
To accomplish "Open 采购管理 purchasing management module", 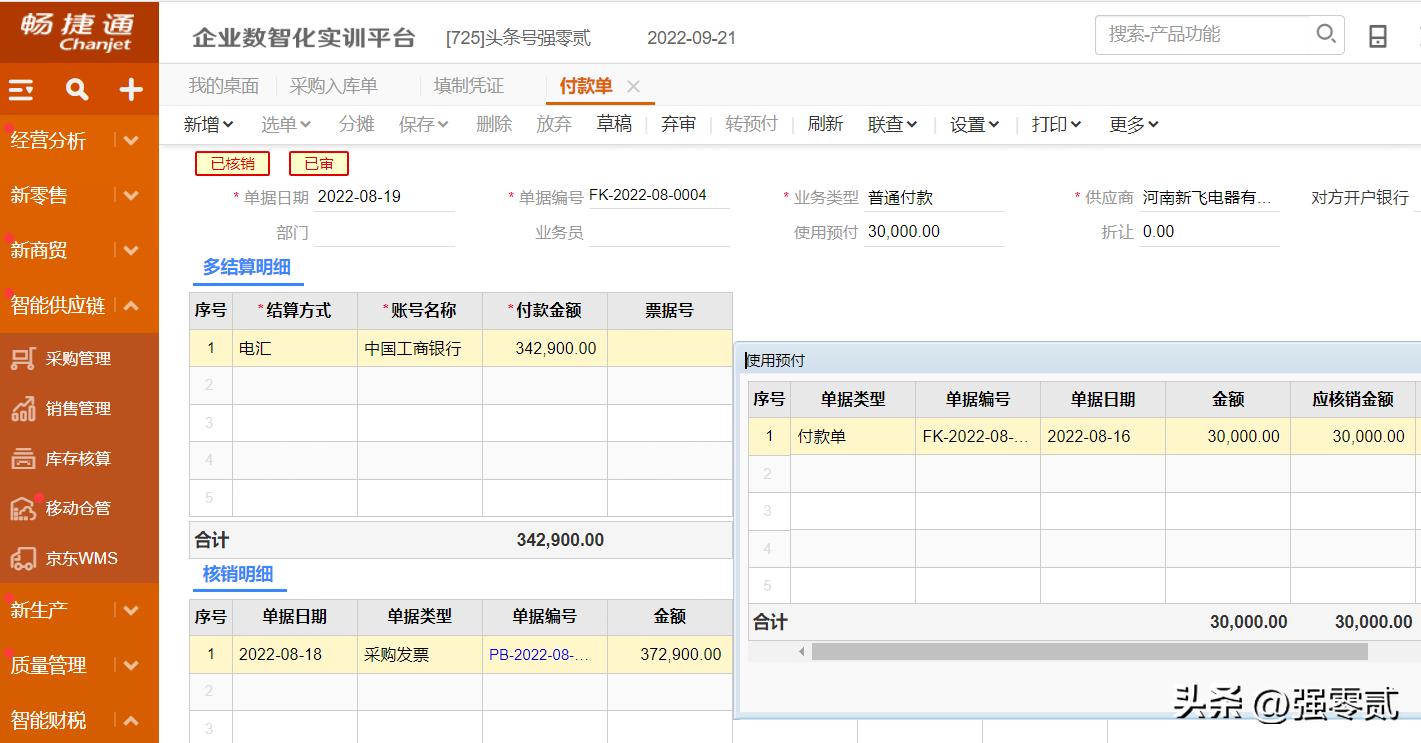I will coord(77,359).
